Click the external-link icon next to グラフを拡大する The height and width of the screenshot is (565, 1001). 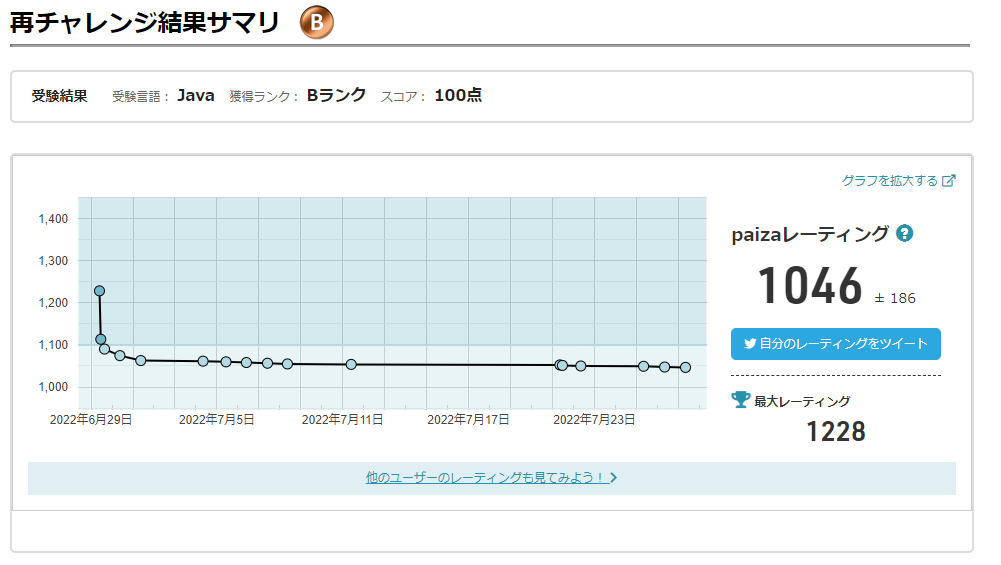tap(949, 181)
